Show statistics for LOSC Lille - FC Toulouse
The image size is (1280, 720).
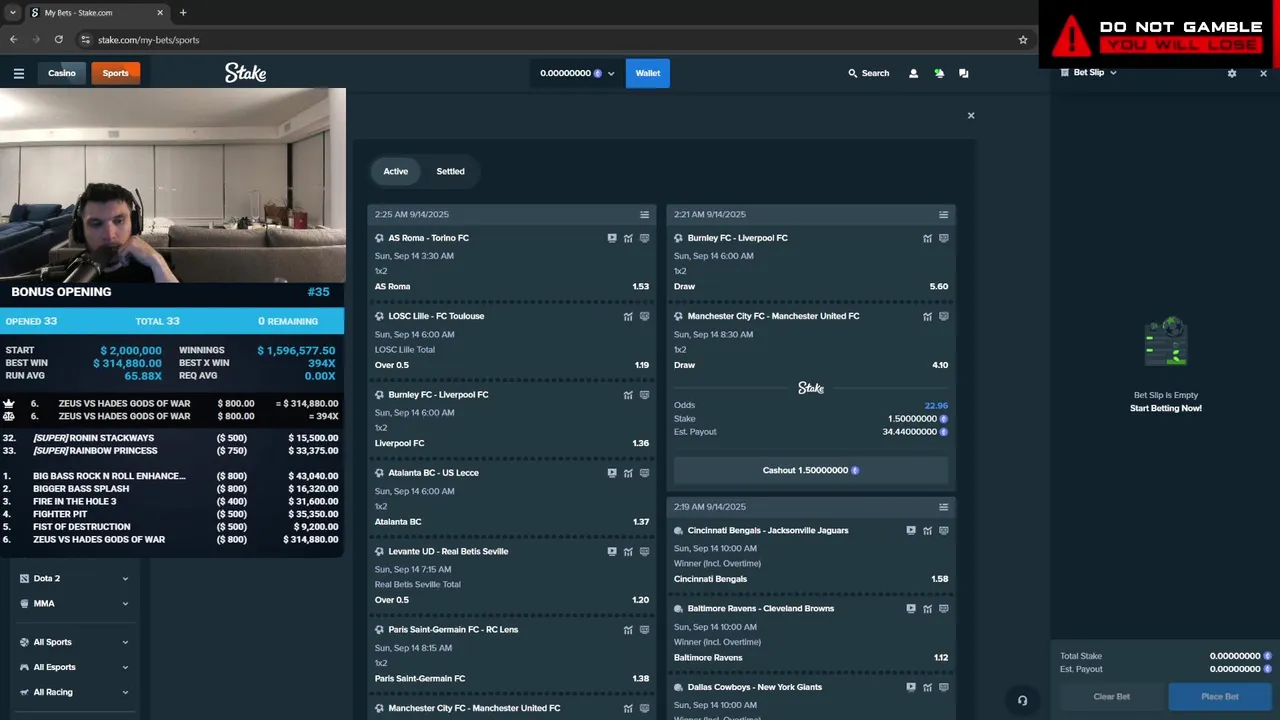coord(628,316)
